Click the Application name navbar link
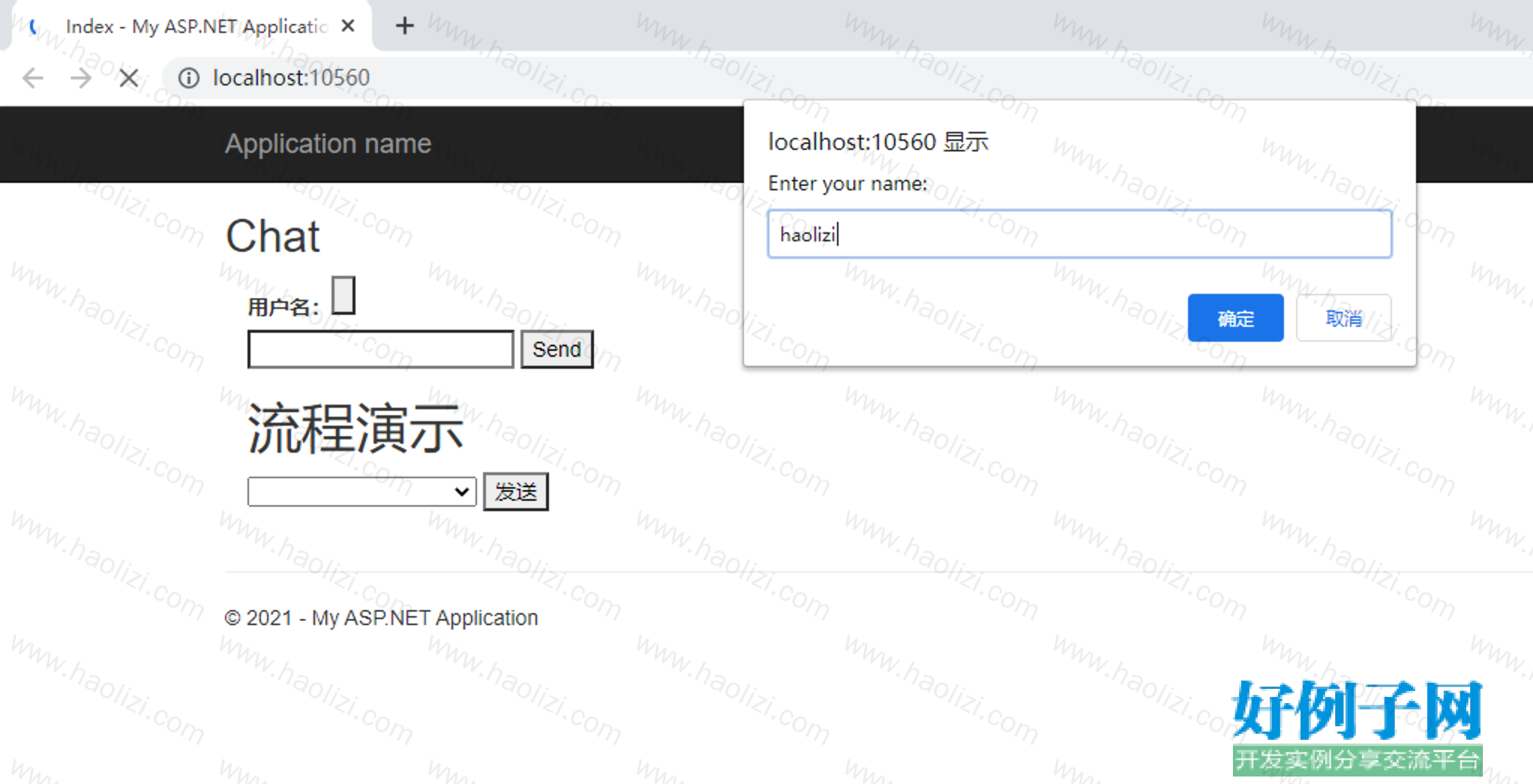This screenshot has width=1533, height=784. point(328,143)
